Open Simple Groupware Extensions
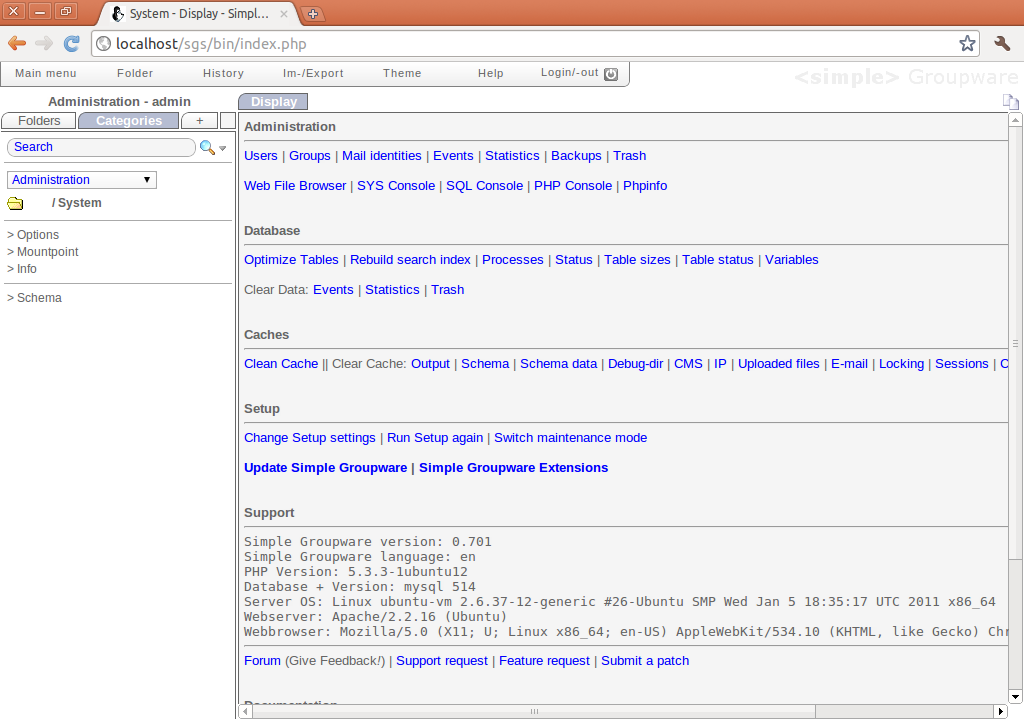 point(513,468)
